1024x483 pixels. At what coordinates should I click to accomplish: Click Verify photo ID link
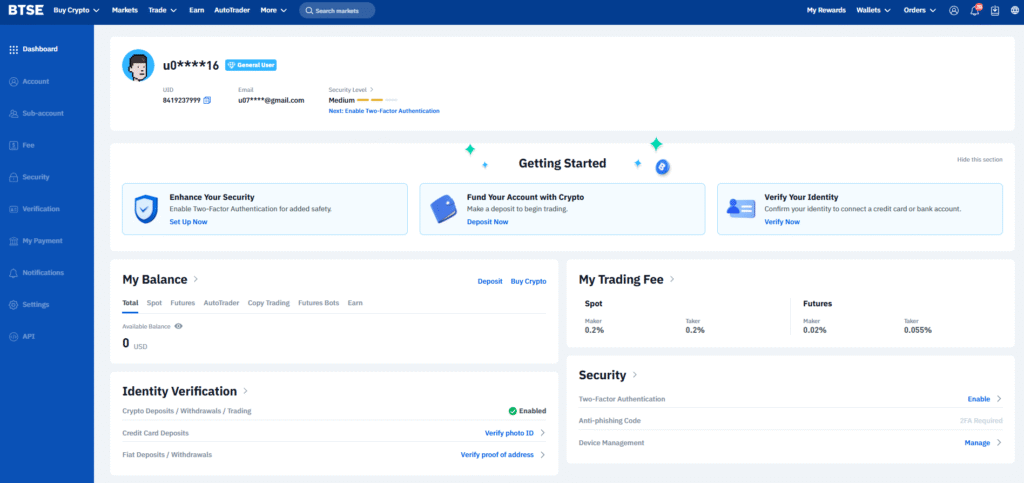click(x=509, y=433)
